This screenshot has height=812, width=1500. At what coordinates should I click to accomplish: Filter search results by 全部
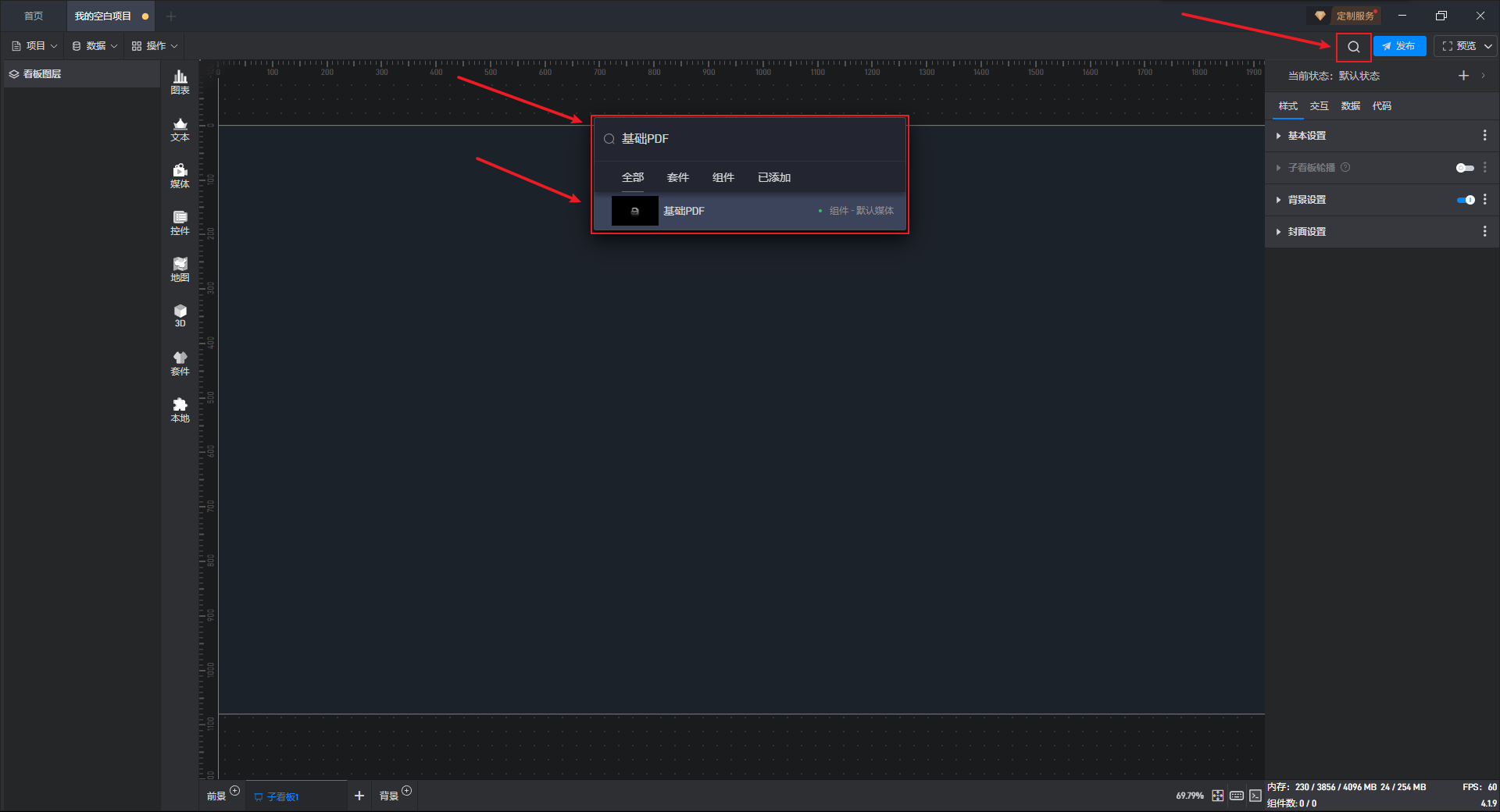click(633, 177)
